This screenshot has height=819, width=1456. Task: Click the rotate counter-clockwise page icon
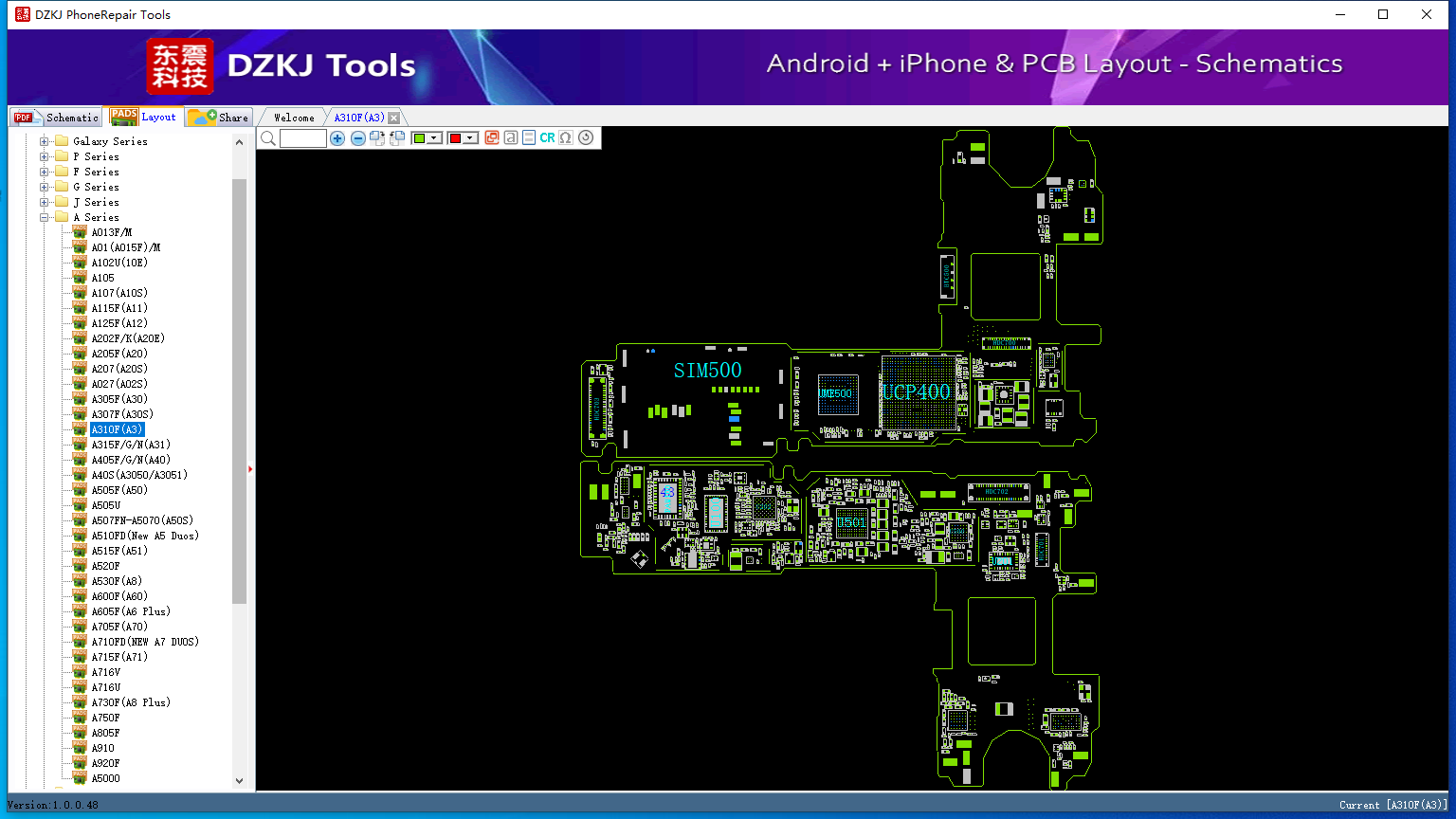point(397,138)
